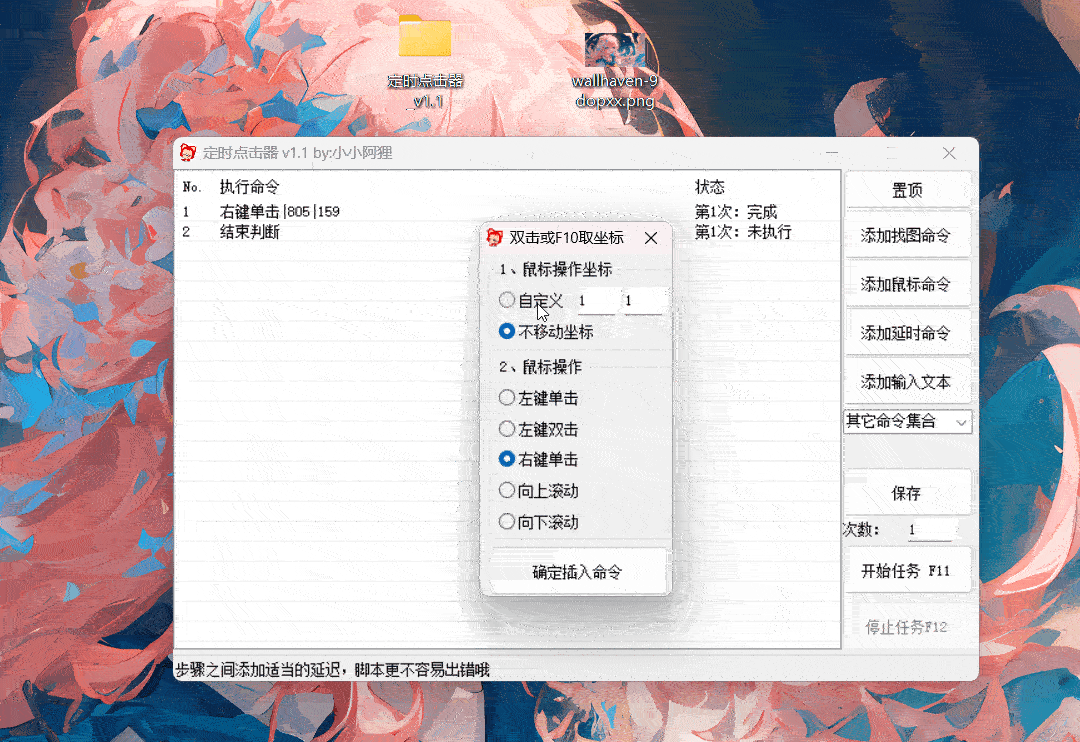Click the first custom coordinate input field
This screenshot has height=742, width=1080.
coord(597,301)
